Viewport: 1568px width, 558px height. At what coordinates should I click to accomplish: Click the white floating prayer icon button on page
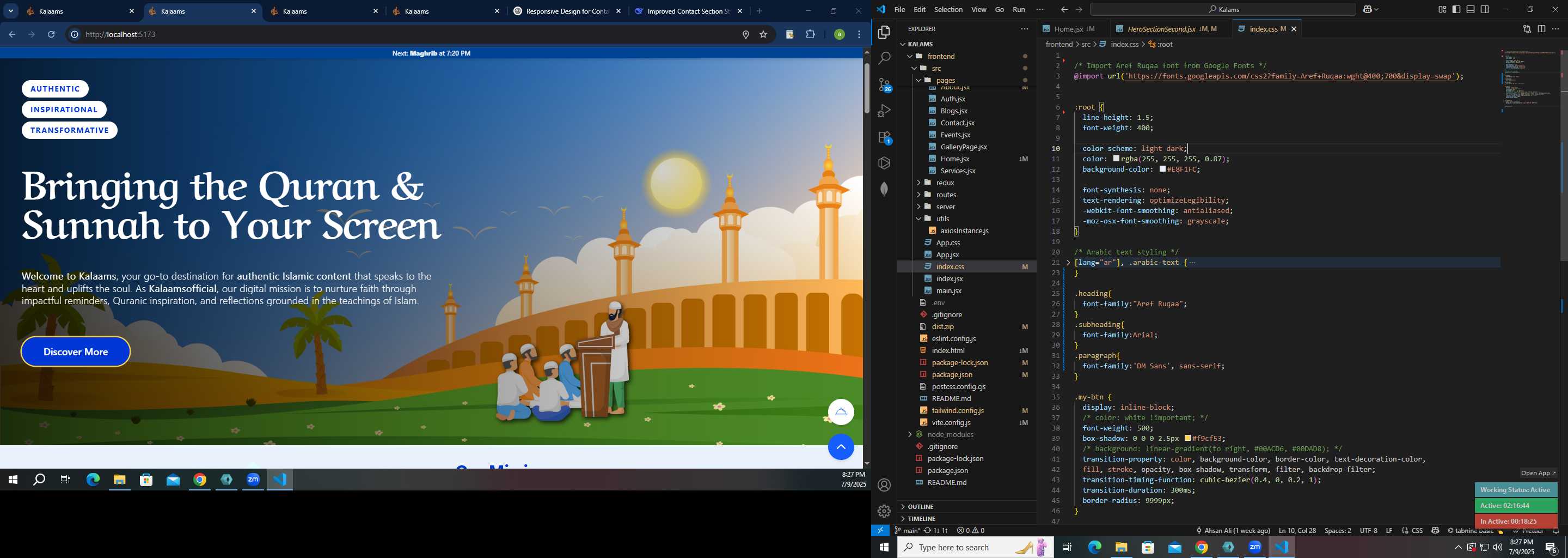[x=841, y=413]
